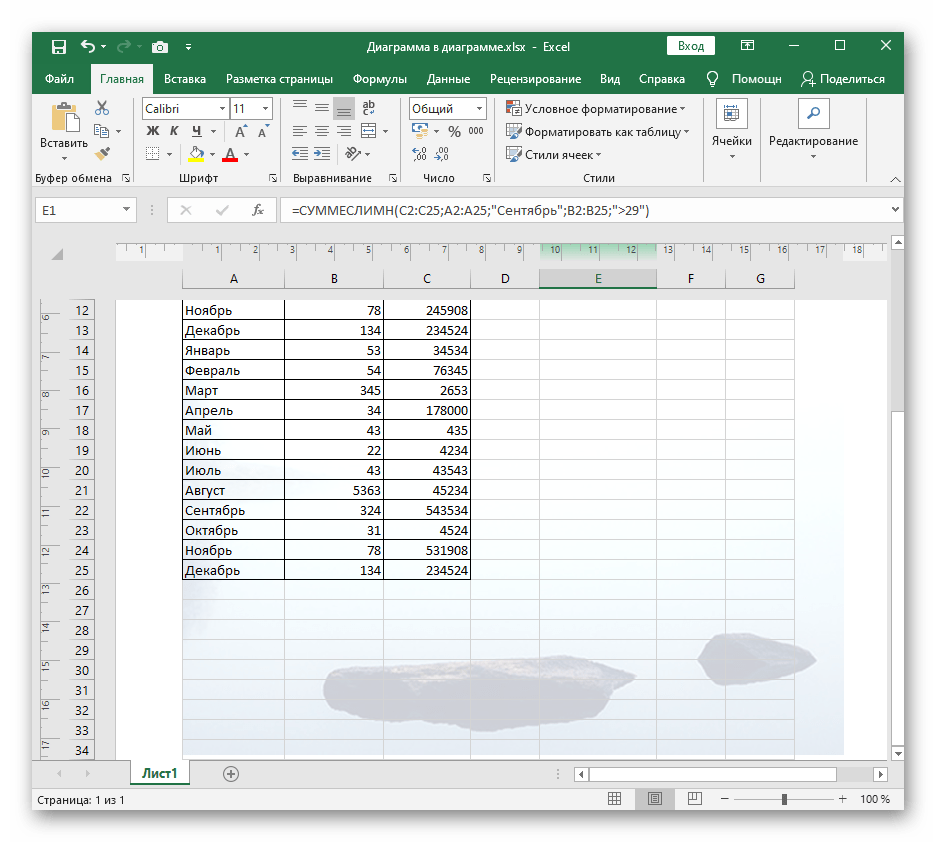Select the Format Painter brush icon
936x842 pixels.
coord(102,153)
